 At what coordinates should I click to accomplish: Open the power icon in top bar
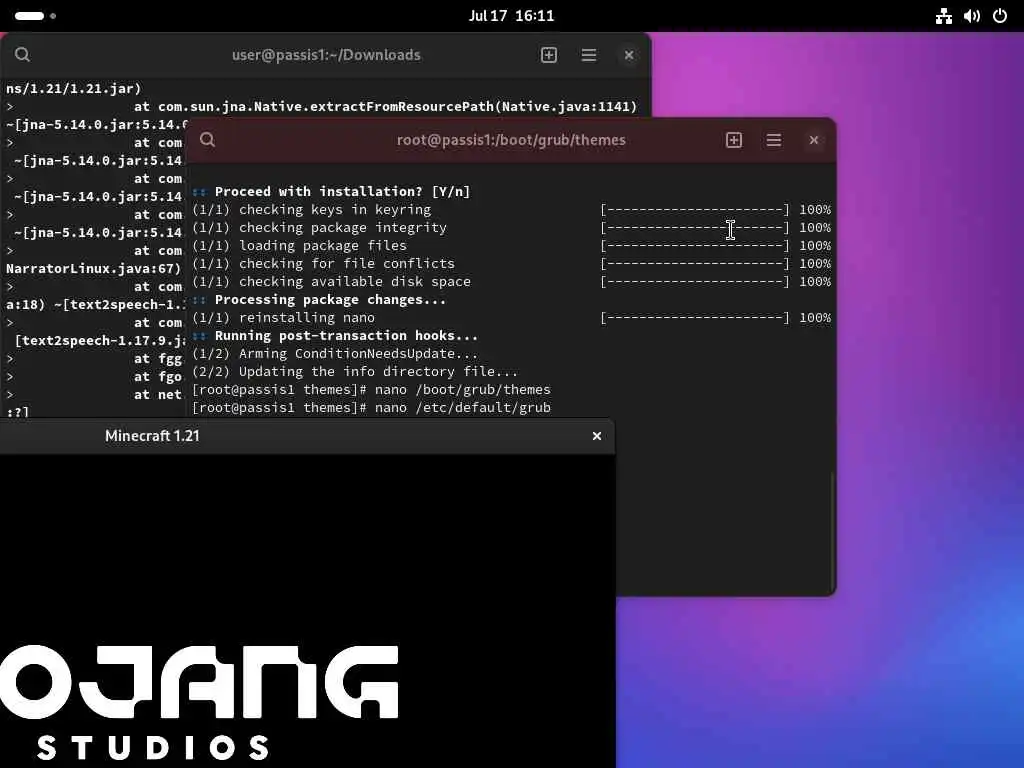pos(1000,16)
